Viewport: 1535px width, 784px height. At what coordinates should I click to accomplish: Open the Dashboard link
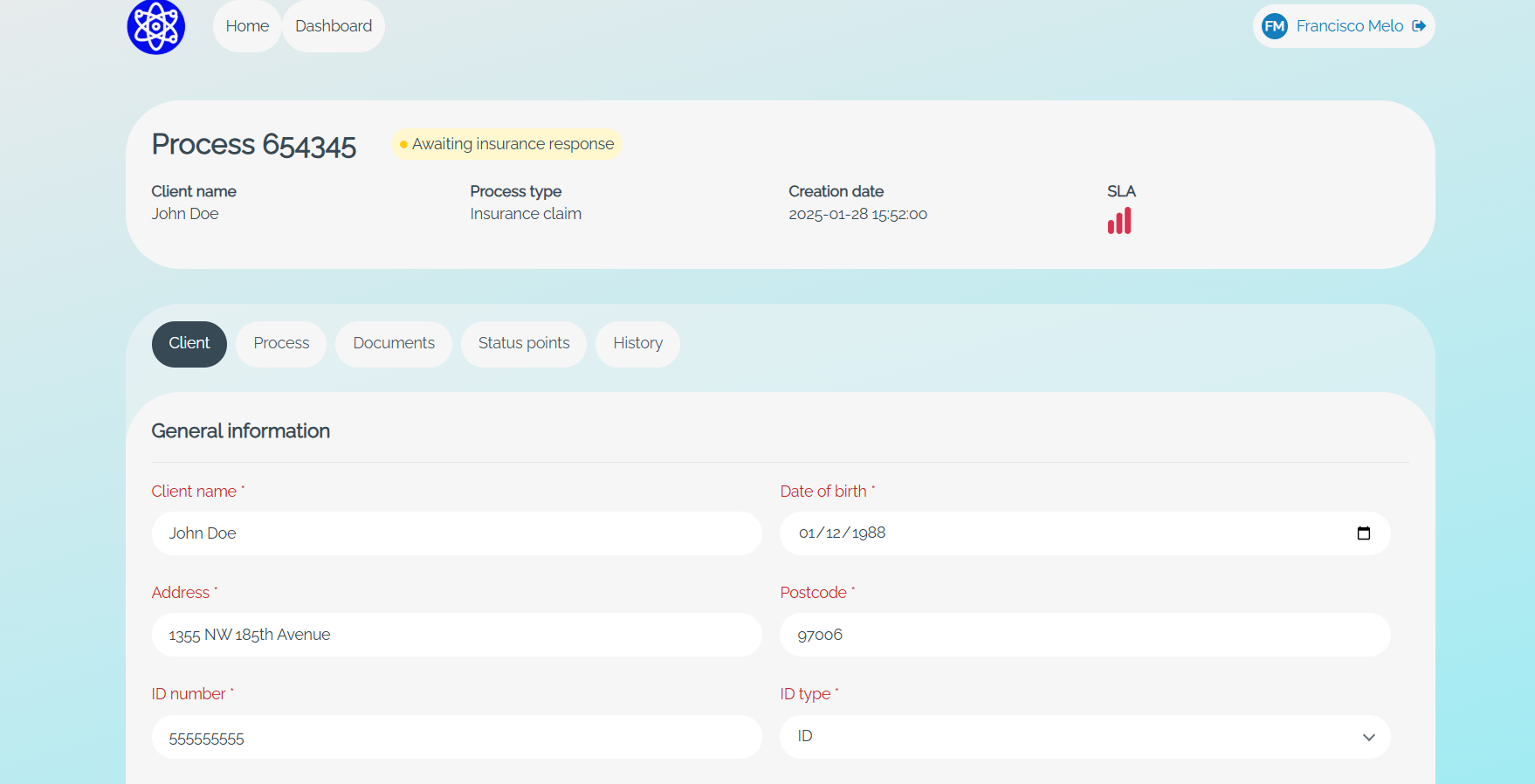pos(334,26)
